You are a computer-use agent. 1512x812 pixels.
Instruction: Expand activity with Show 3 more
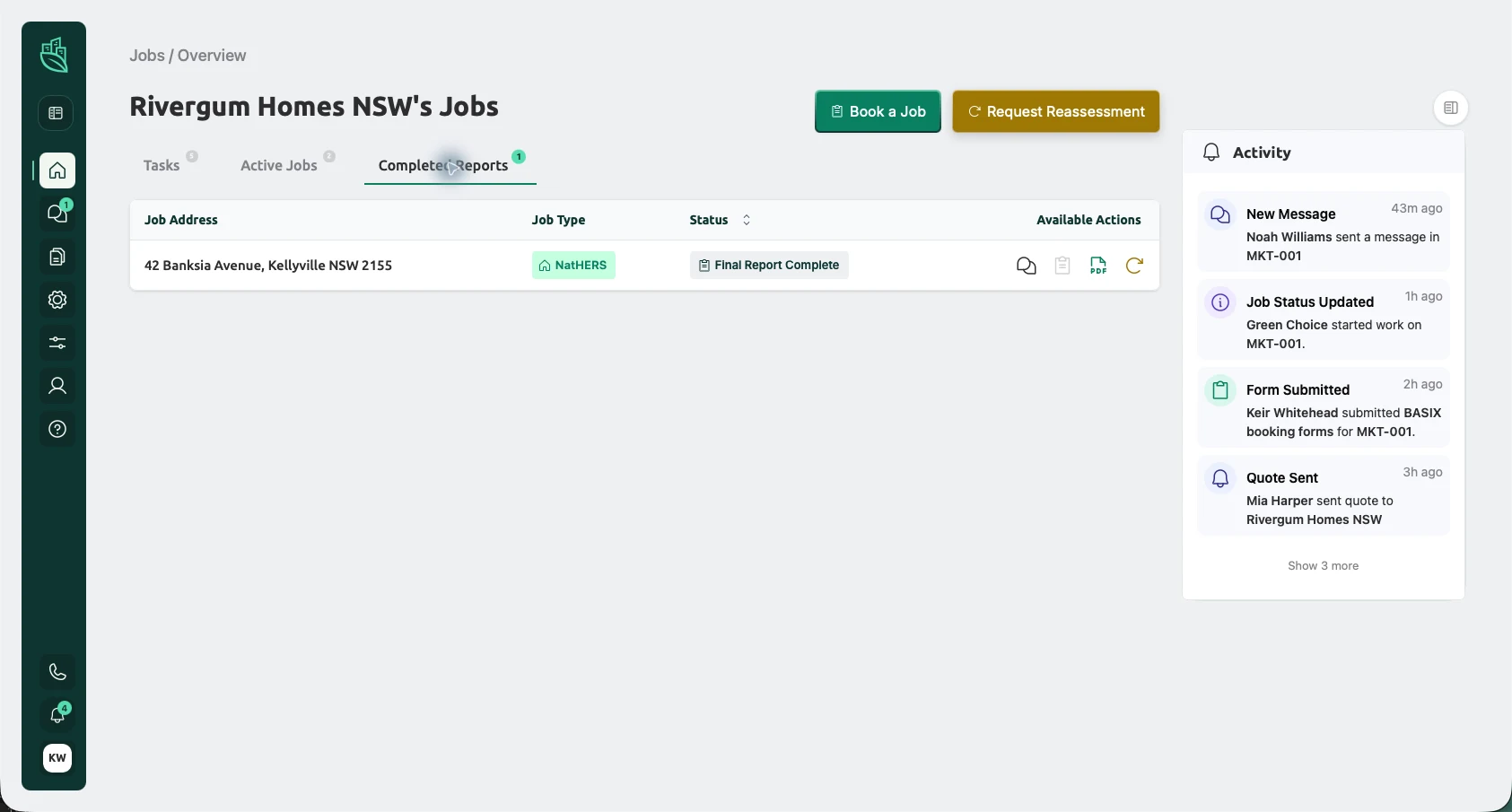(x=1323, y=566)
